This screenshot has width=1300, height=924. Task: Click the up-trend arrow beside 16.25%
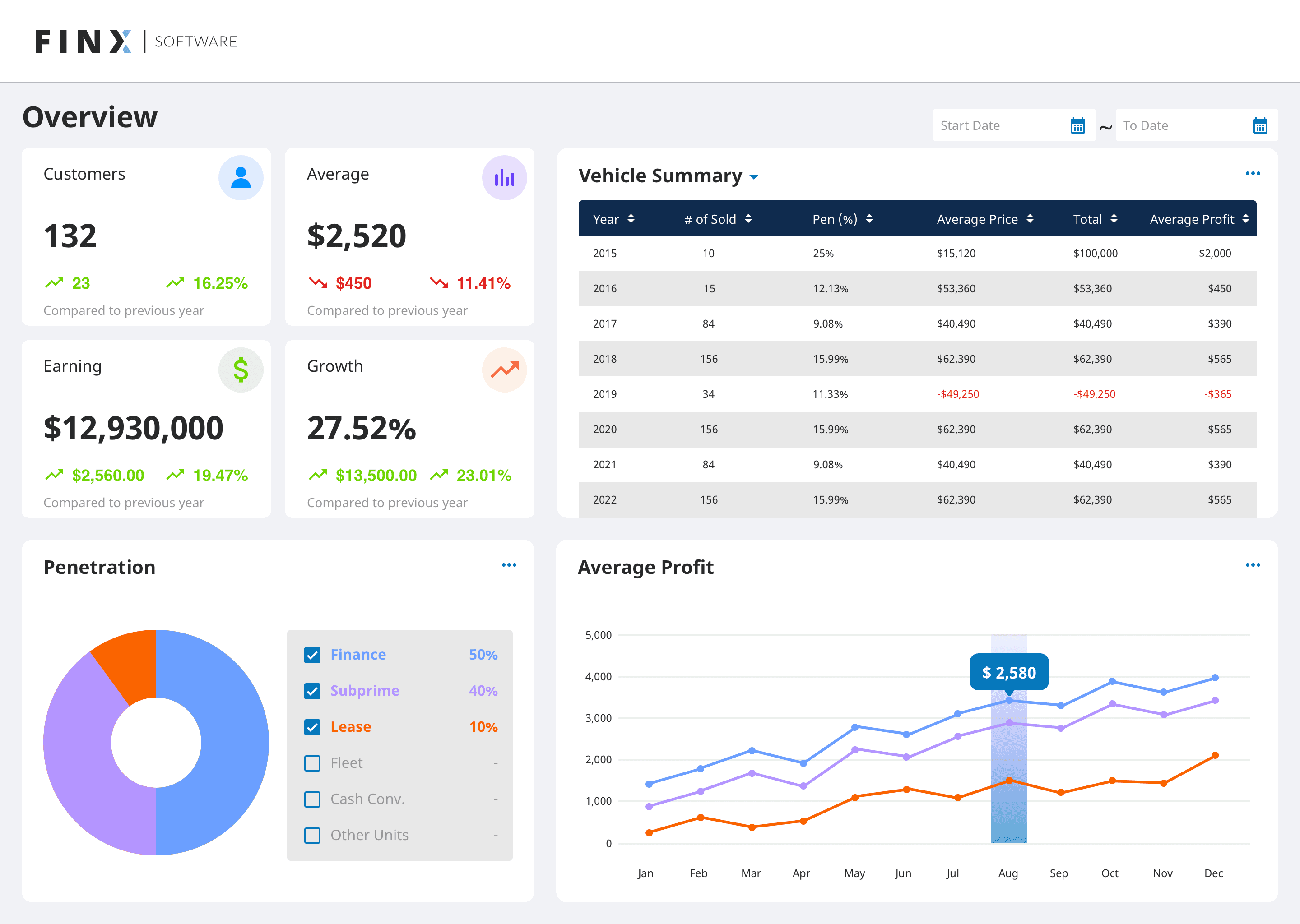tap(175, 283)
